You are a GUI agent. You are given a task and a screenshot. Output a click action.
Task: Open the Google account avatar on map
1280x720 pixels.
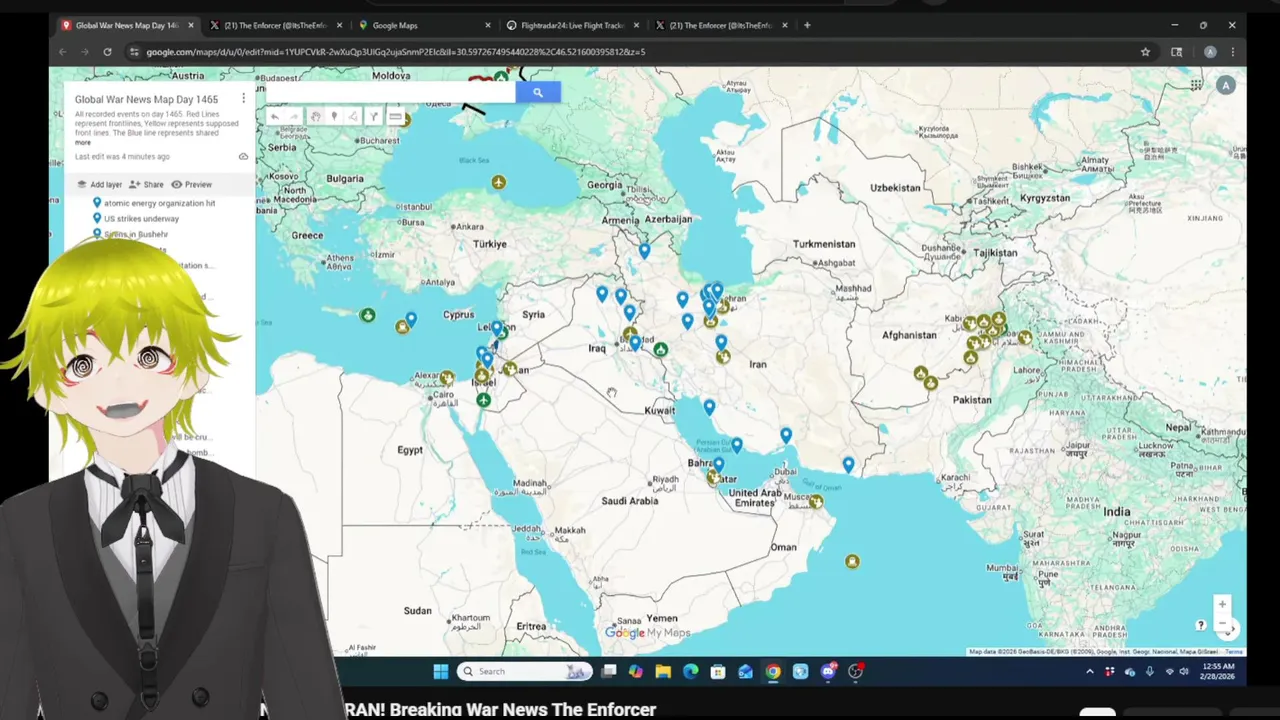coord(1225,85)
